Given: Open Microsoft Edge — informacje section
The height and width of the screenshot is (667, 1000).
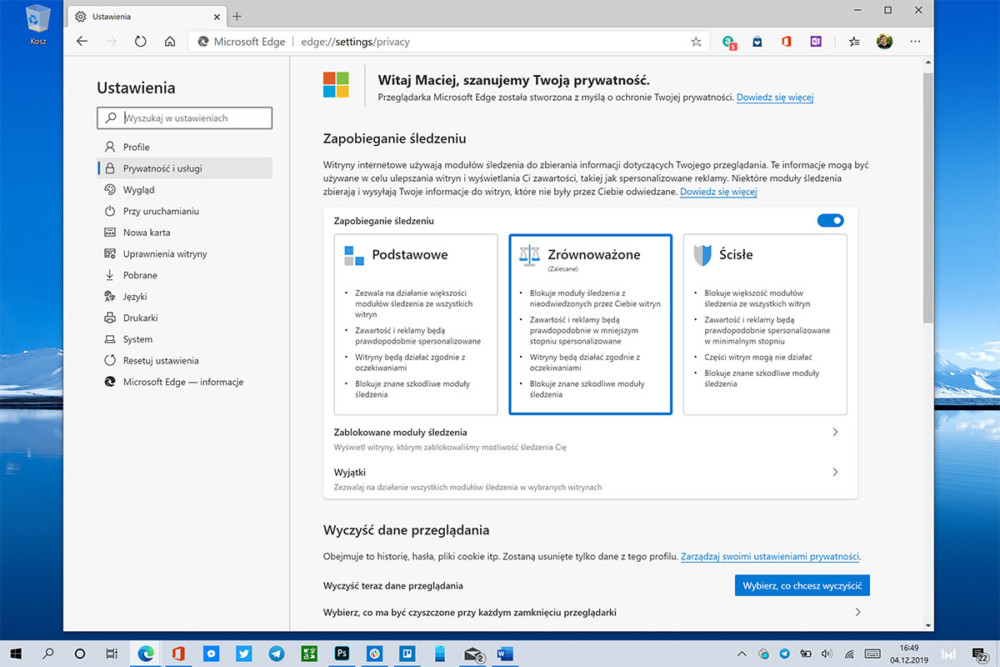Looking at the screenshot, I should (x=185, y=382).
